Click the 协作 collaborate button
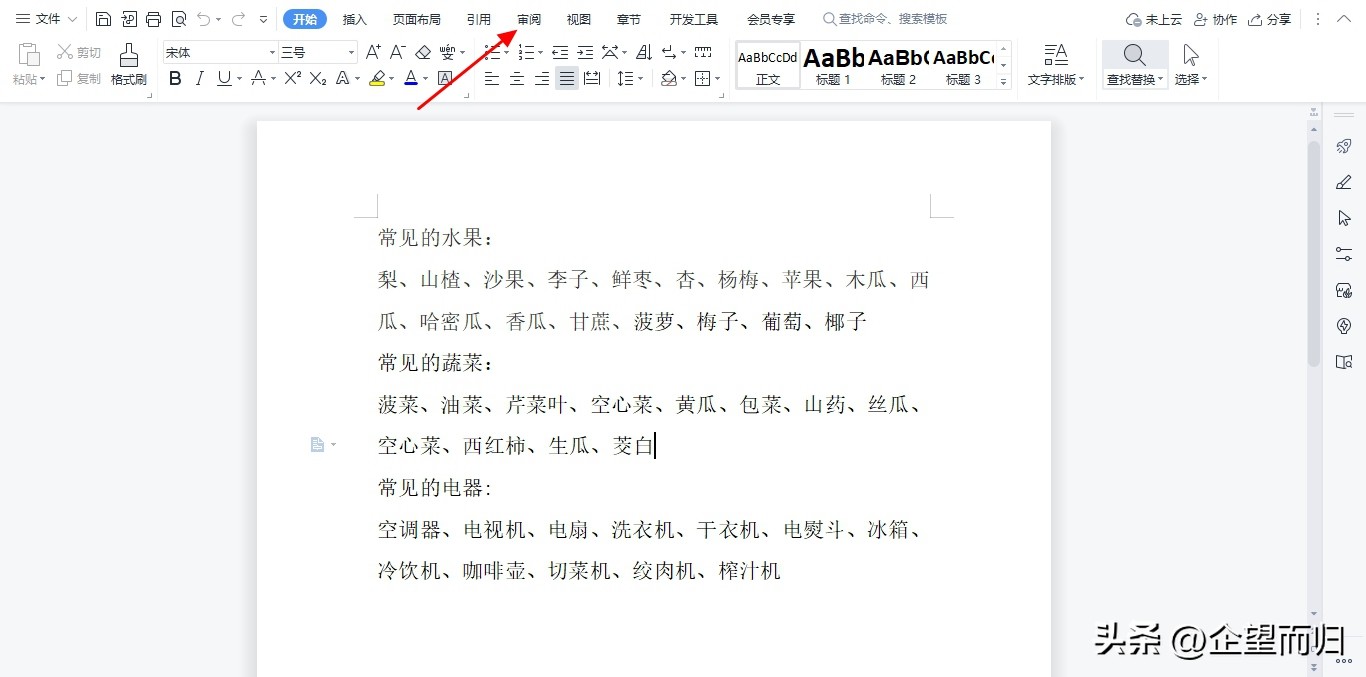 pos(1216,19)
